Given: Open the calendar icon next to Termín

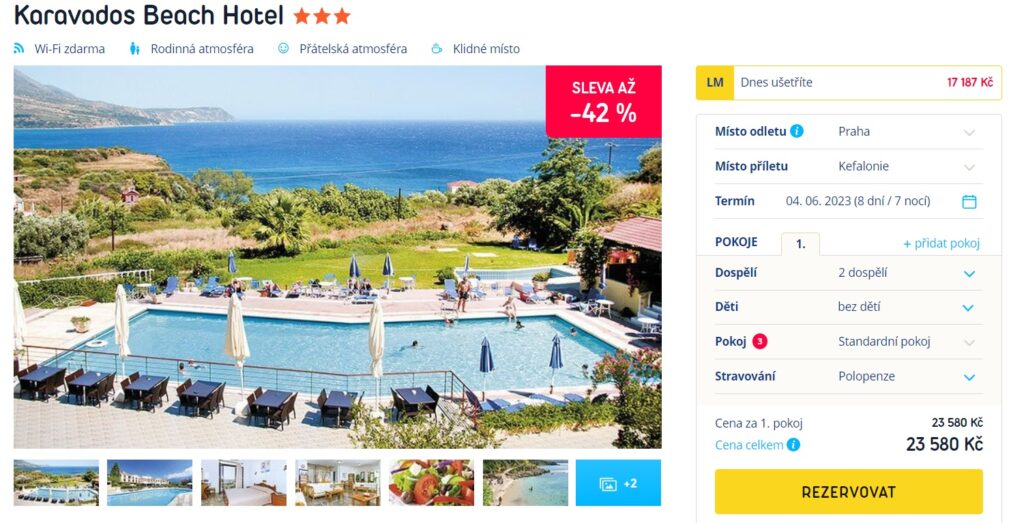Looking at the screenshot, I should 969,202.
